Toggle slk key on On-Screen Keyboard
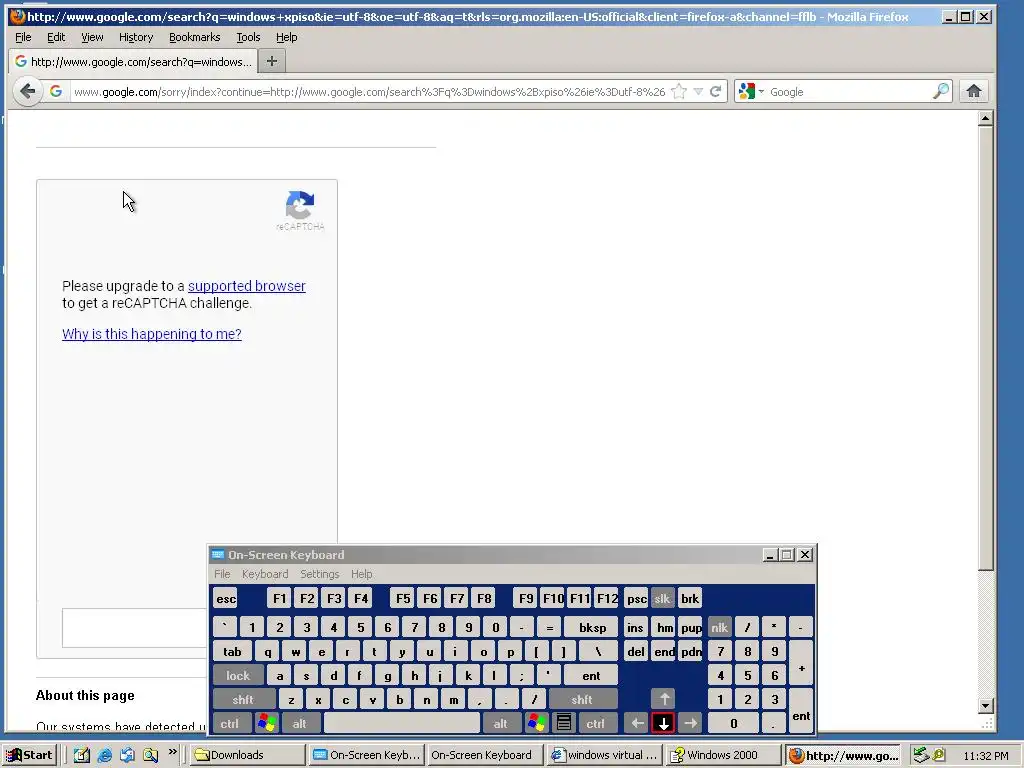 tap(662, 598)
